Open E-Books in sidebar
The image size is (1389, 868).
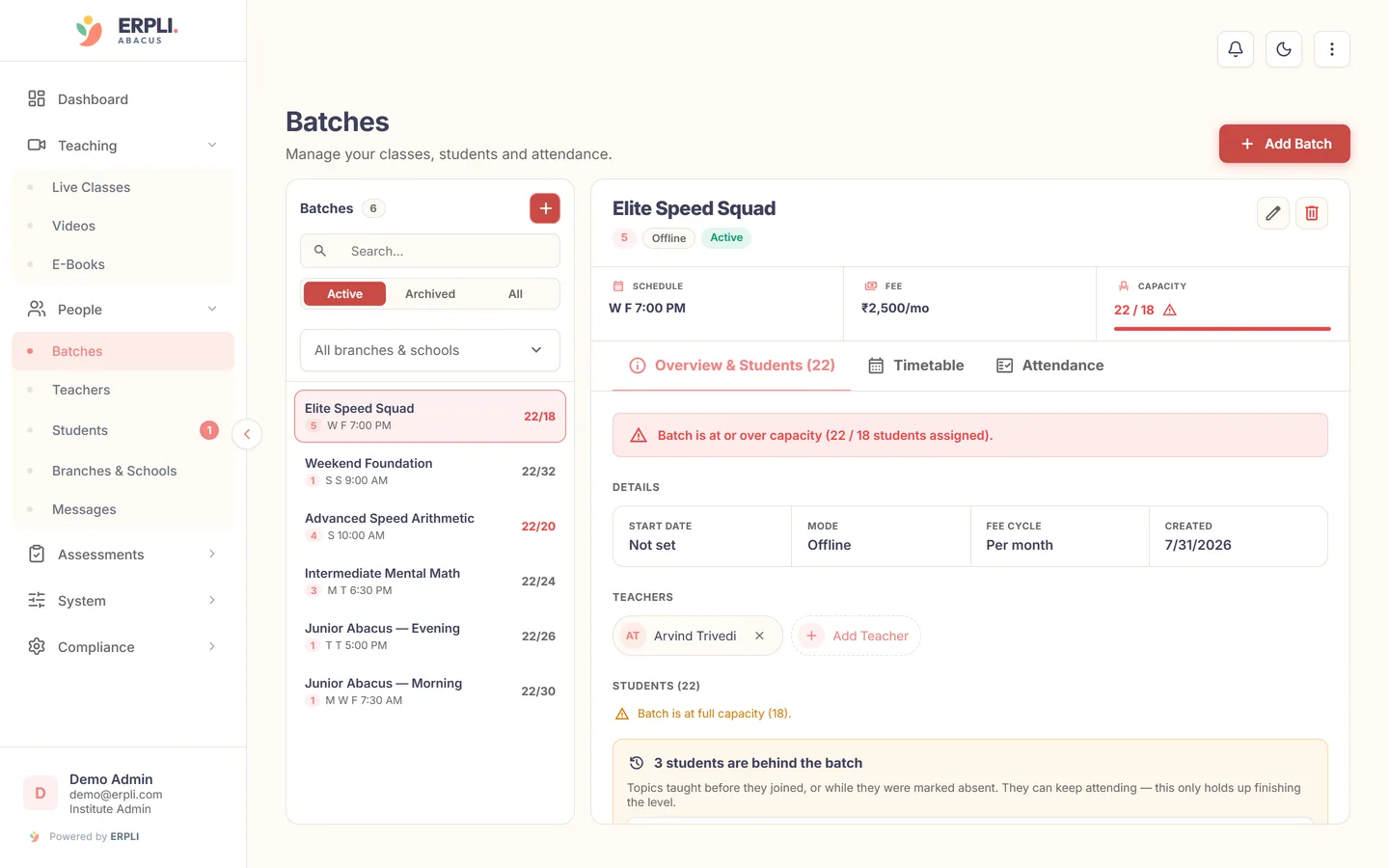(123, 264)
